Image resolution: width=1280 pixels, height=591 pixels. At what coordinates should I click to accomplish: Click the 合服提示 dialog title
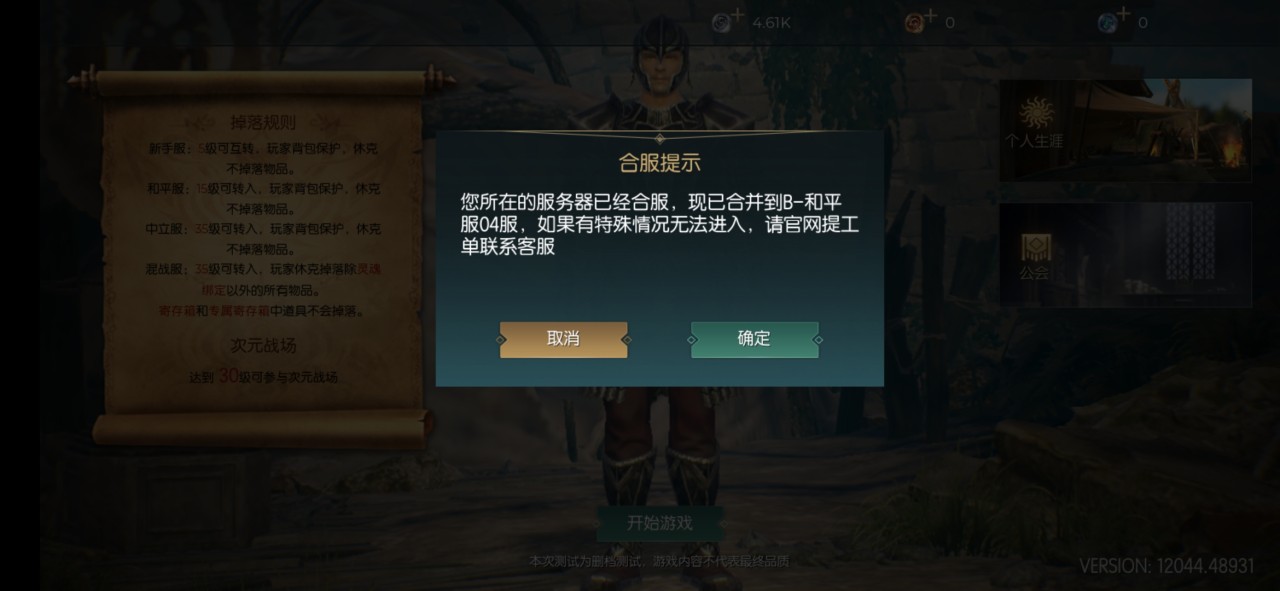pyautogui.click(x=659, y=163)
